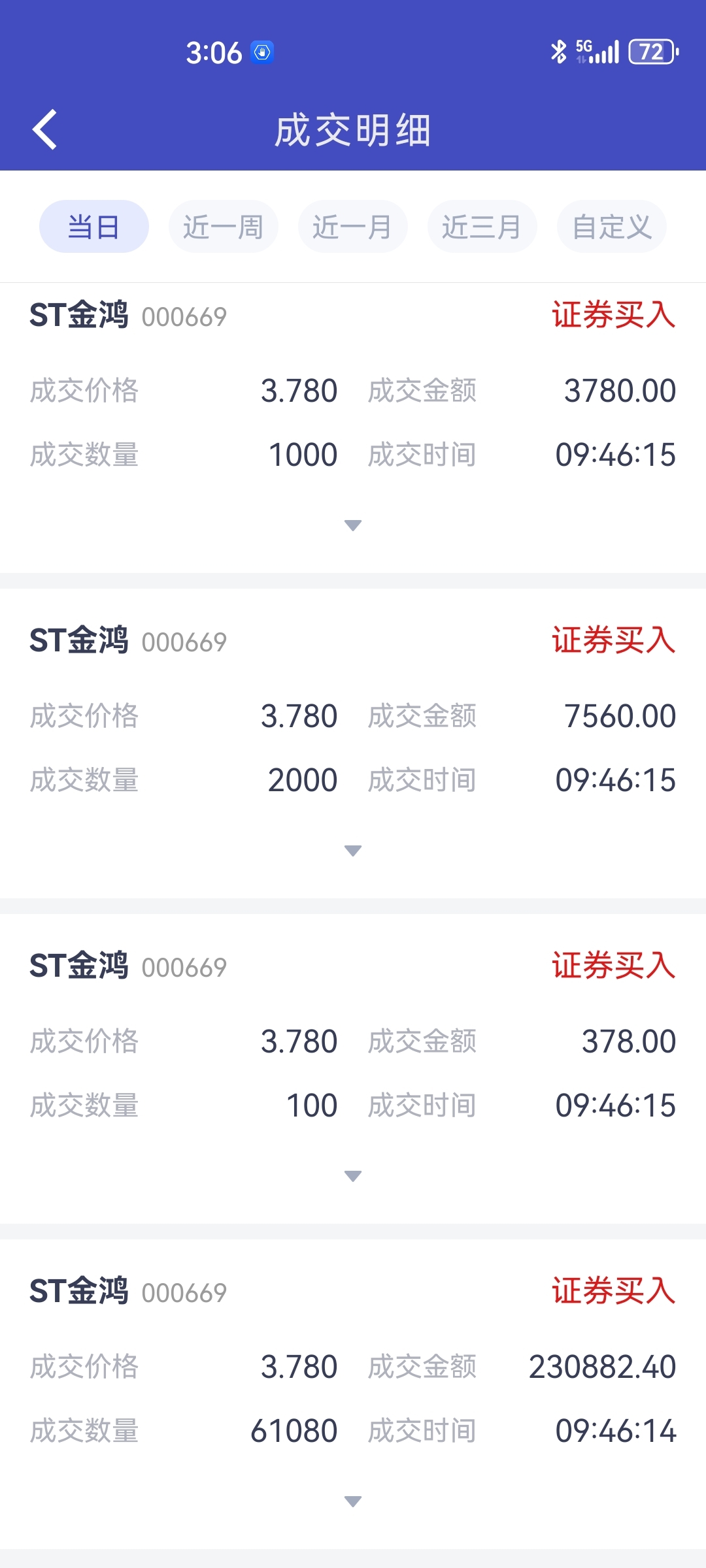Expand details of the 3780.00 trade
The width and height of the screenshot is (706, 1568).
click(x=353, y=525)
